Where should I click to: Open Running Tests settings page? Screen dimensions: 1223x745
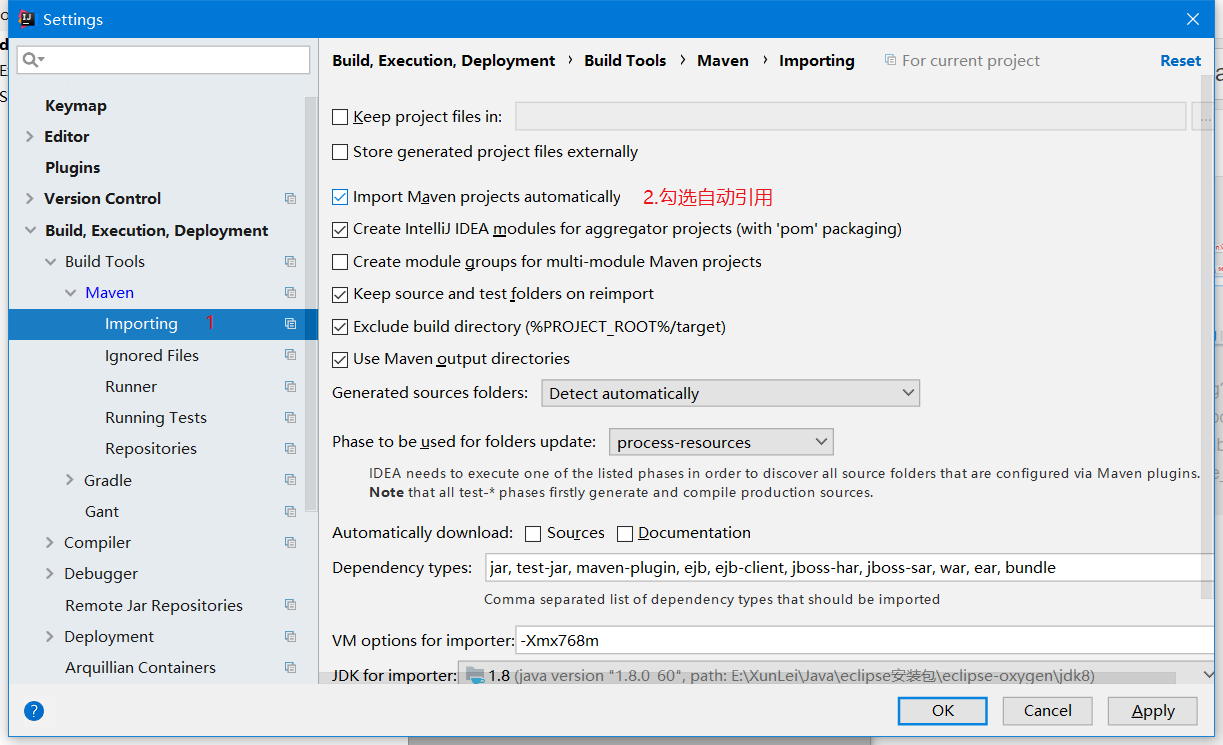pos(156,418)
